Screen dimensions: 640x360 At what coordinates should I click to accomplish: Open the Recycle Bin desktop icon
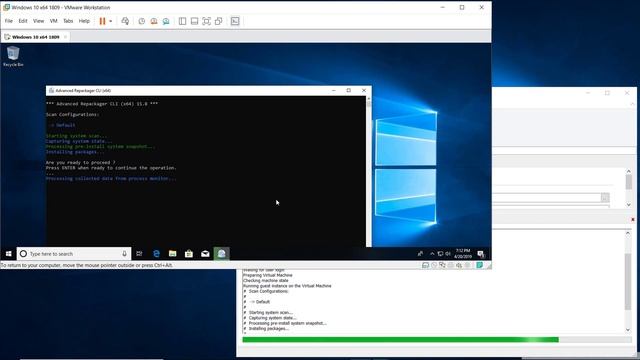[13, 56]
